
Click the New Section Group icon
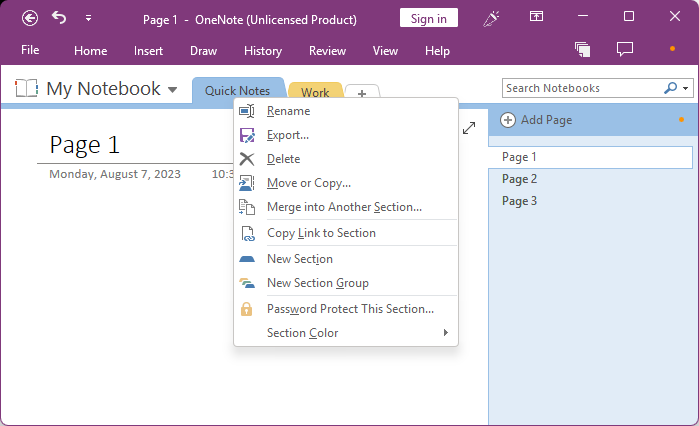[247, 283]
